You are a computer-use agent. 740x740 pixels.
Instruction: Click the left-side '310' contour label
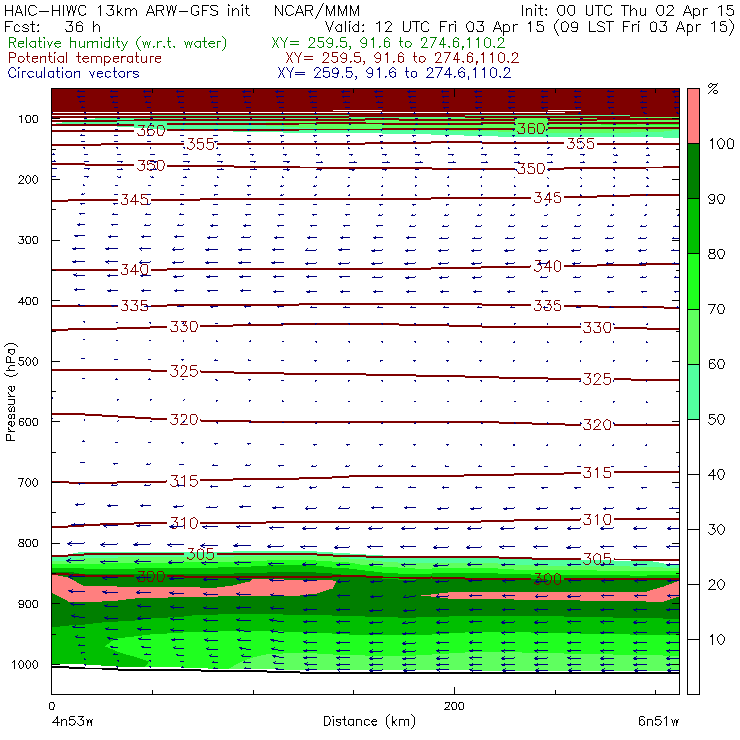coord(184,522)
